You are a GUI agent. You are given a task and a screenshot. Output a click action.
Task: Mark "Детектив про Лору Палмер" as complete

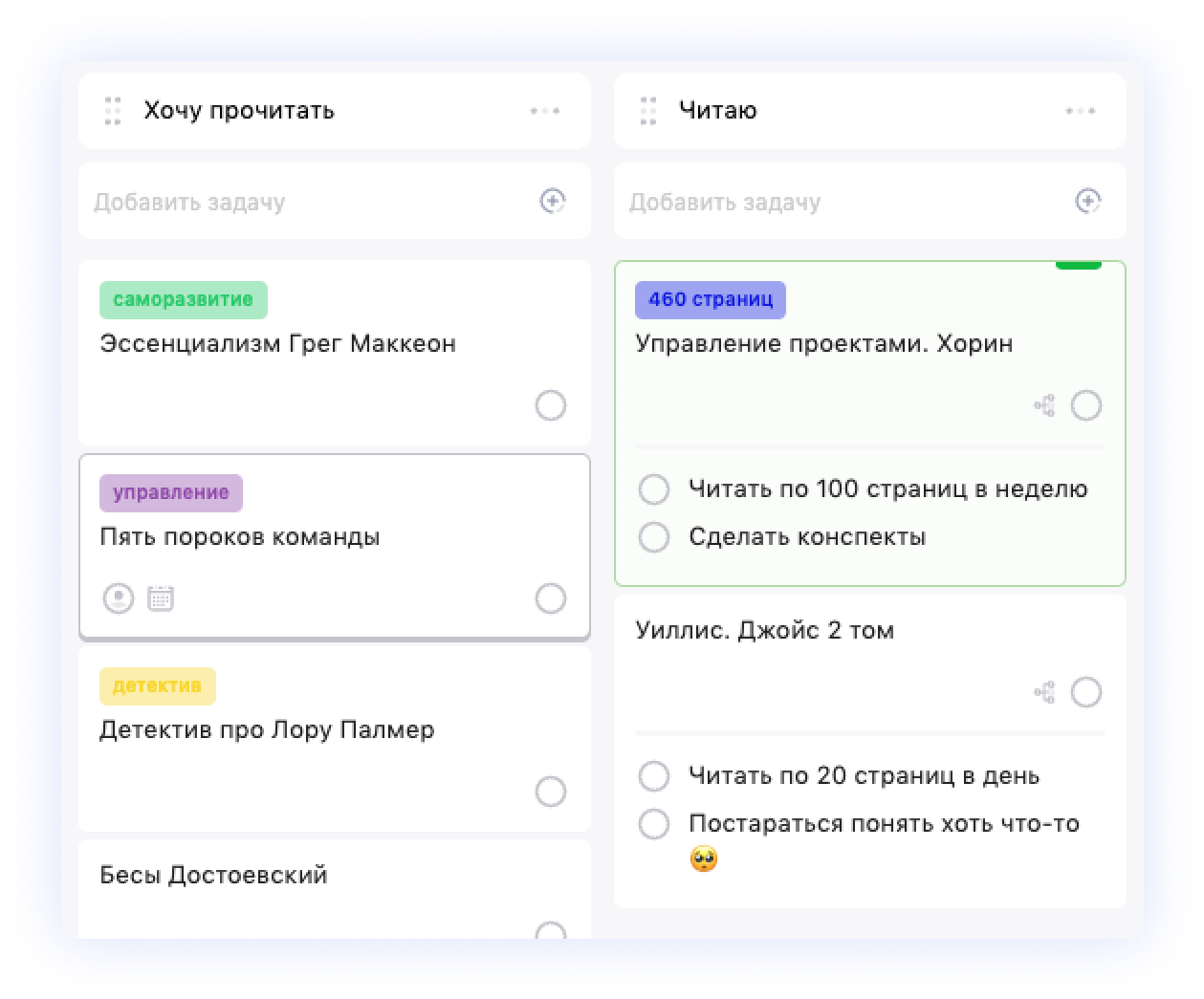coord(551,792)
